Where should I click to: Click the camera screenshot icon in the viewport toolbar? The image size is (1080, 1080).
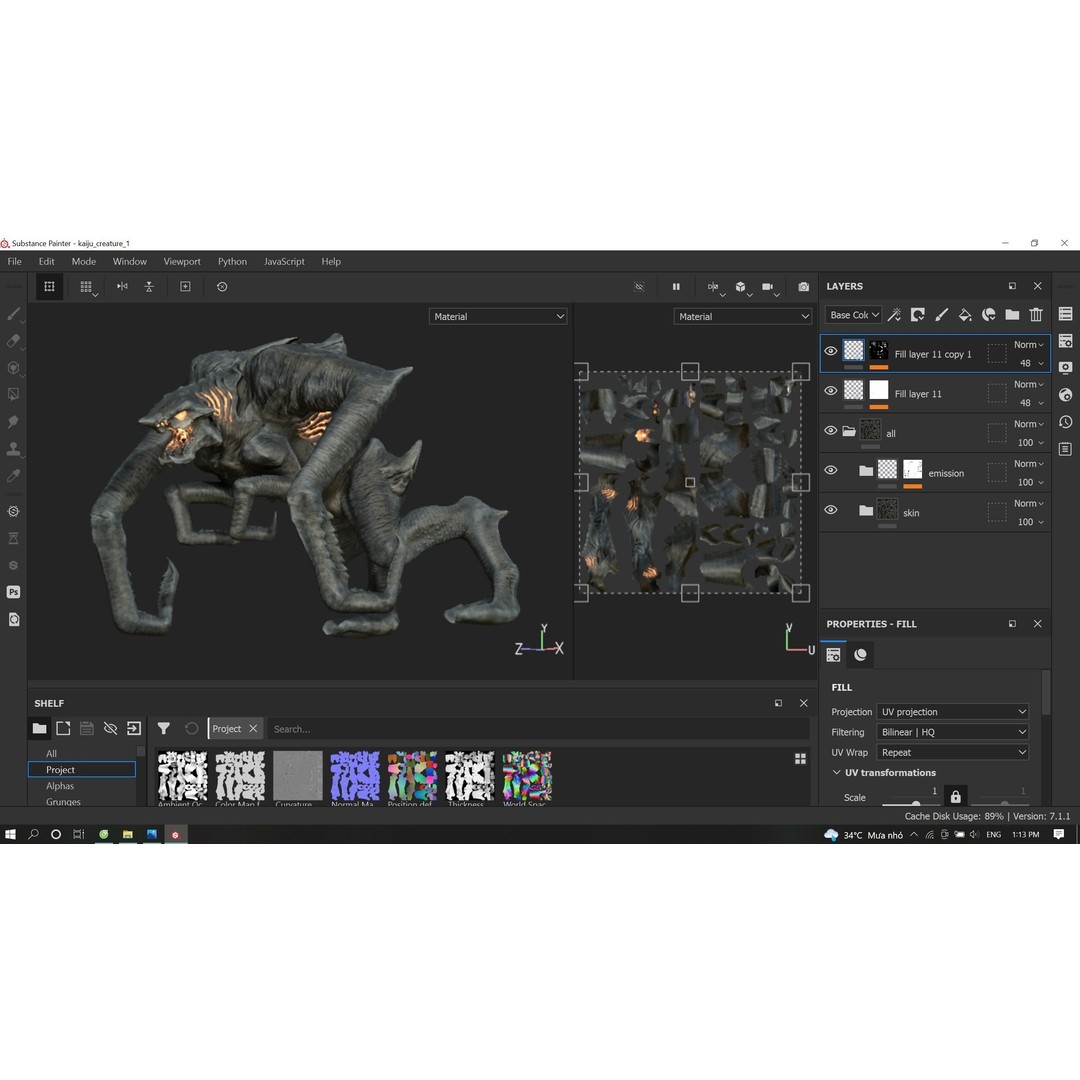[x=803, y=287]
